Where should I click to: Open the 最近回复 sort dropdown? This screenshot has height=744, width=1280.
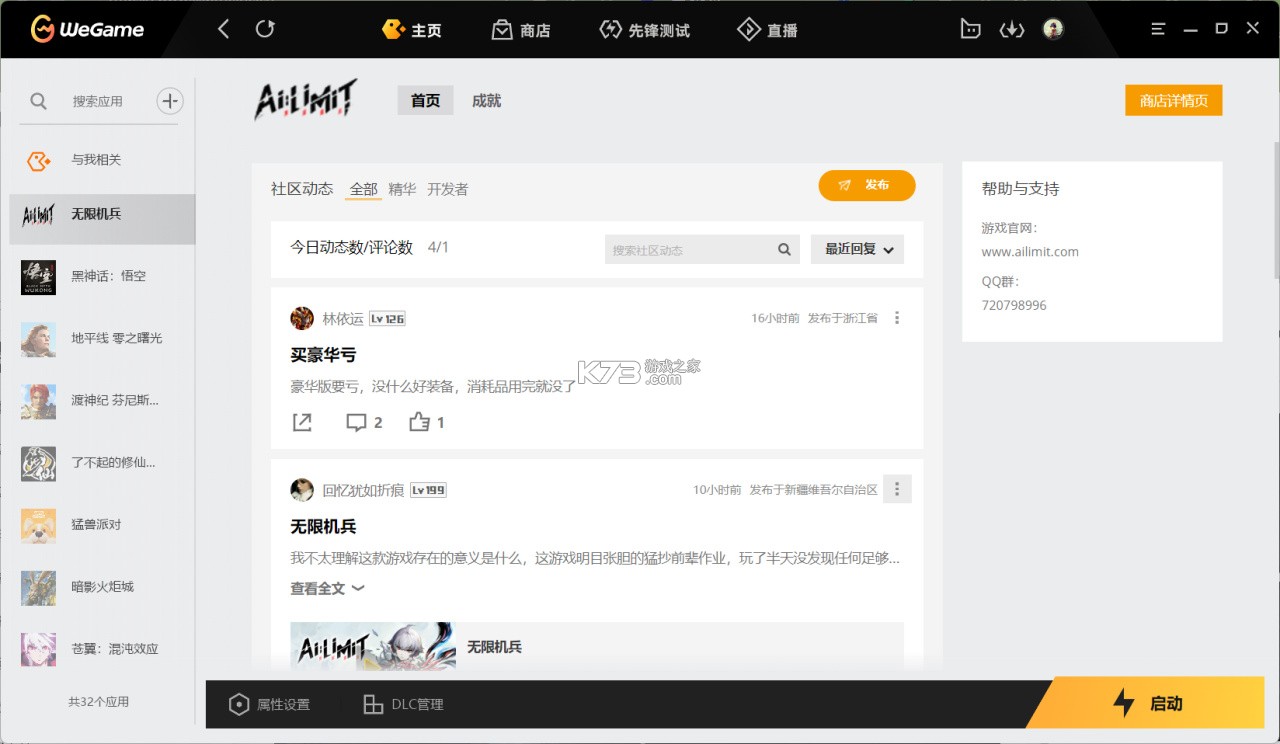coord(857,250)
